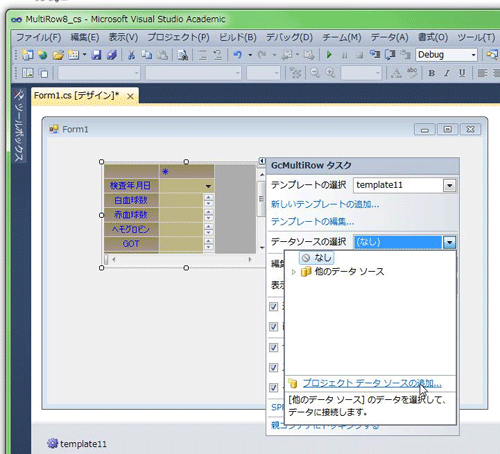500x454 pixels.
Task: Click the データソースの選択 dropdown arrow
Action: pos(449,242)
